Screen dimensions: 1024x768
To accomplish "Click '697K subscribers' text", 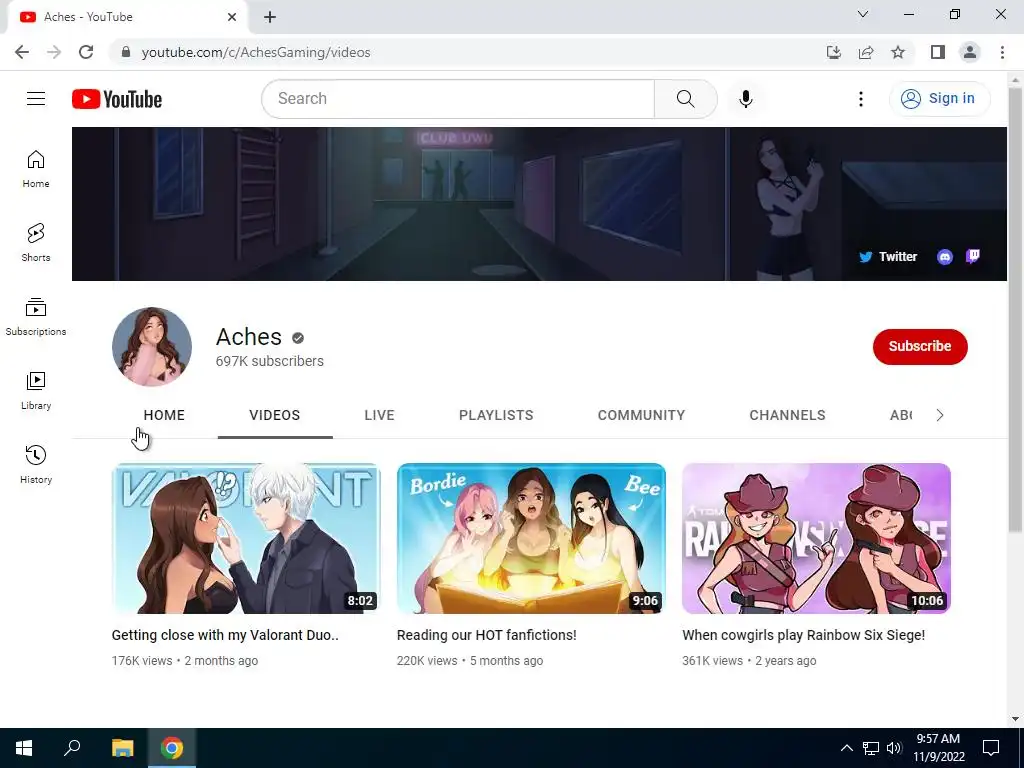I will click(x=270, y=361).
